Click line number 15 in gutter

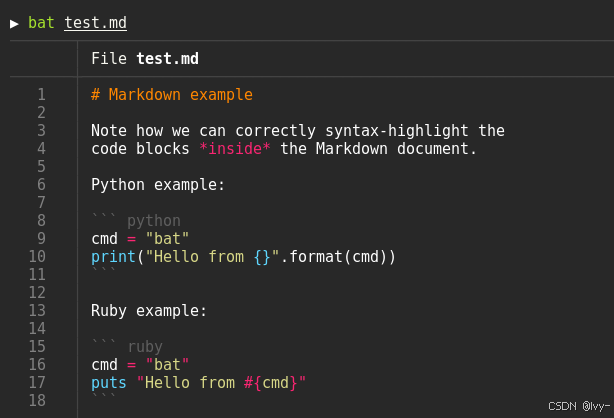point(37,347)
